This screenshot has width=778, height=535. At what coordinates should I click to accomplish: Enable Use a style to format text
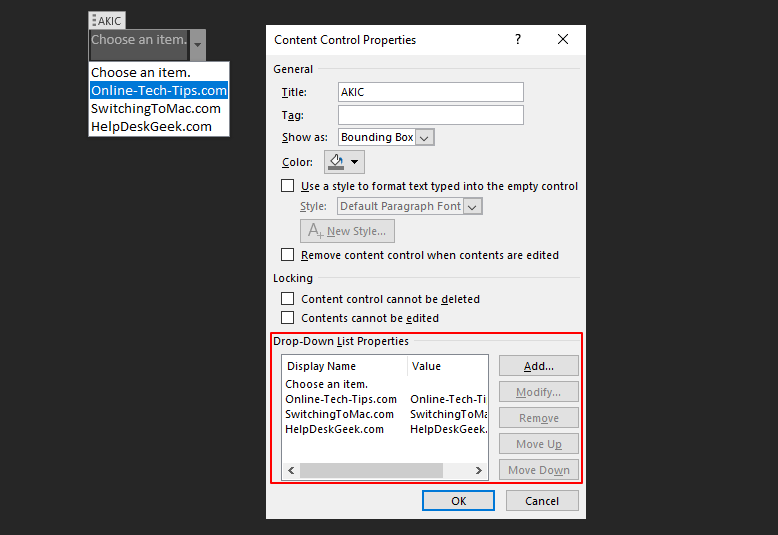(287, 186)
